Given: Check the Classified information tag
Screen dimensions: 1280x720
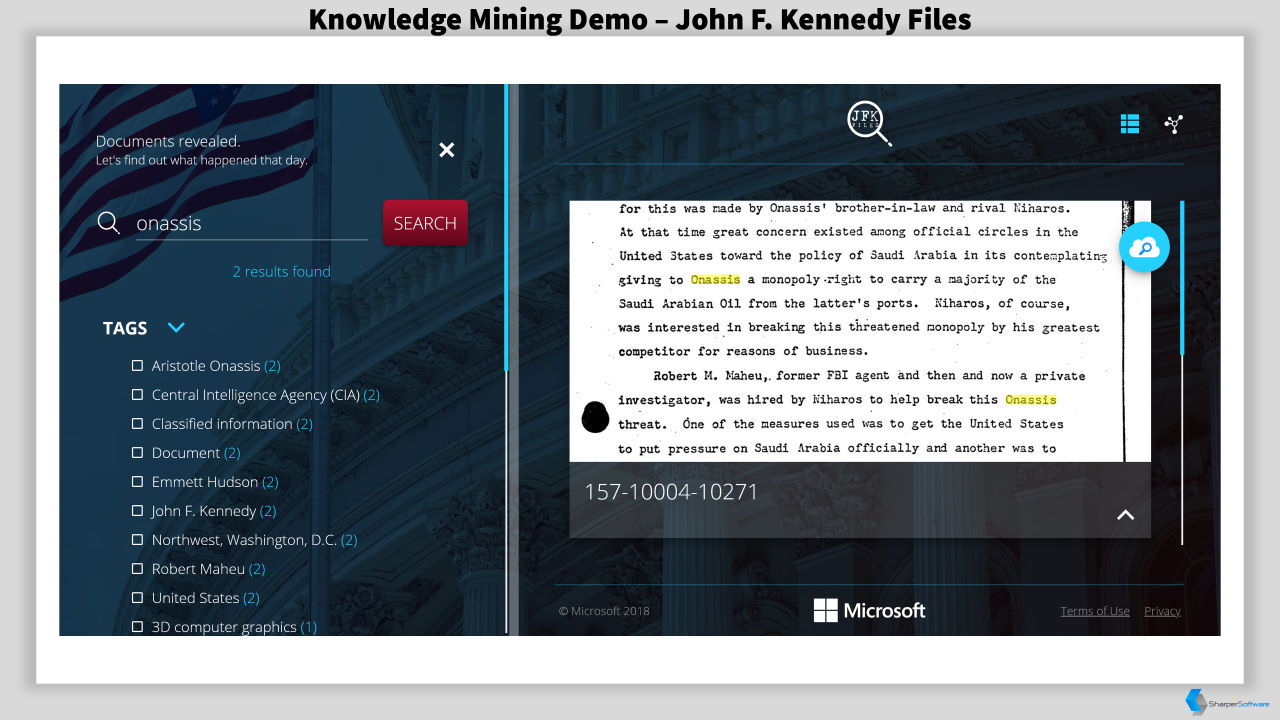Looking at the screenshot, I should 138,424.
